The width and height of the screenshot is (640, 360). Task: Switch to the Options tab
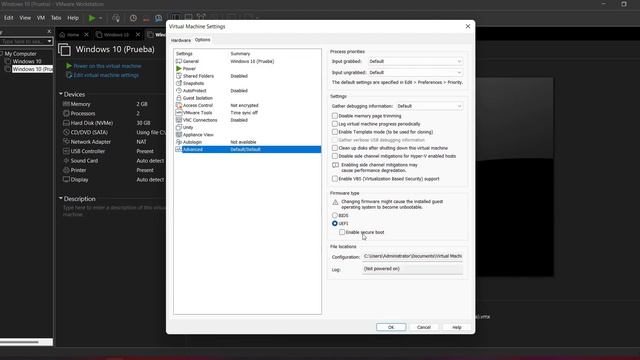(x=202, y=40)
